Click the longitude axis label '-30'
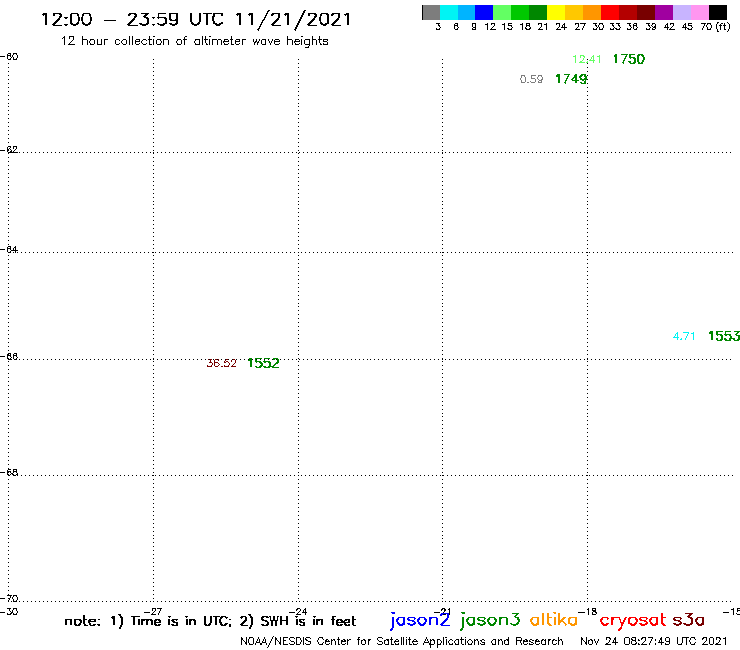 (x=9, y=611)
